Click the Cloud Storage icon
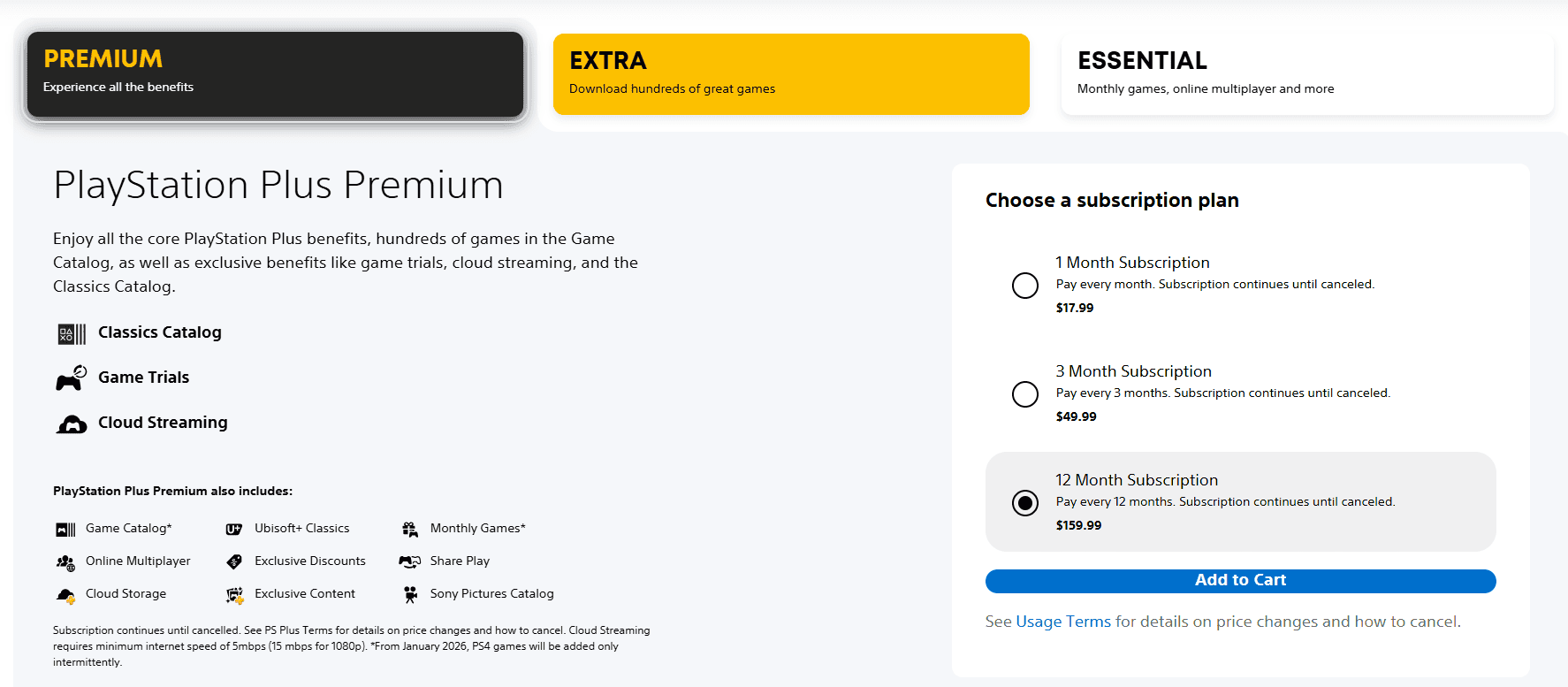Image resolution: width=1568 pixels, height=687 pixels. [65, 595]
